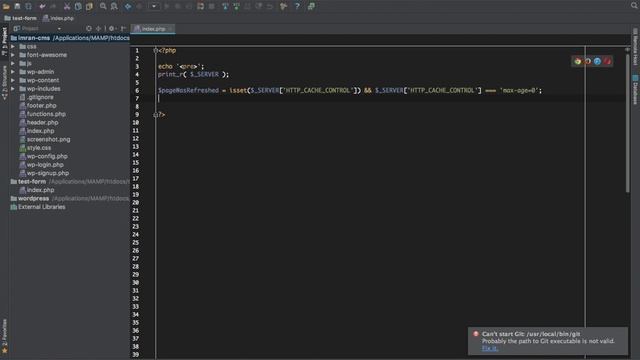
Task: Toggle the Favorites tool window tab on the left edge
Action: point(4,336)
